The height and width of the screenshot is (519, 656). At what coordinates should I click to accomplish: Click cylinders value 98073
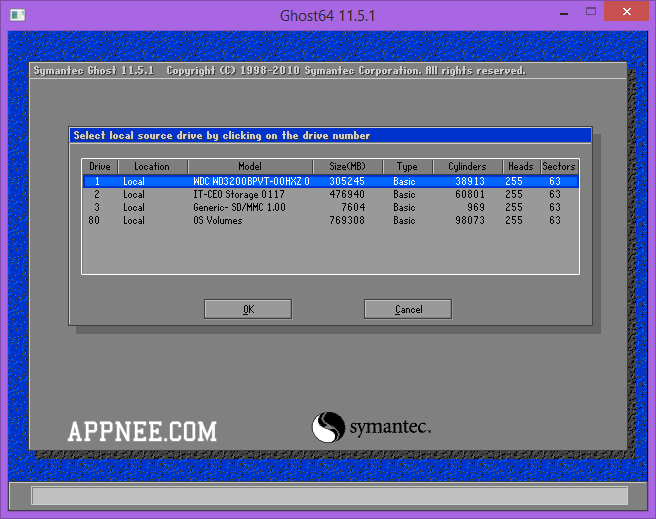(470, 220)
